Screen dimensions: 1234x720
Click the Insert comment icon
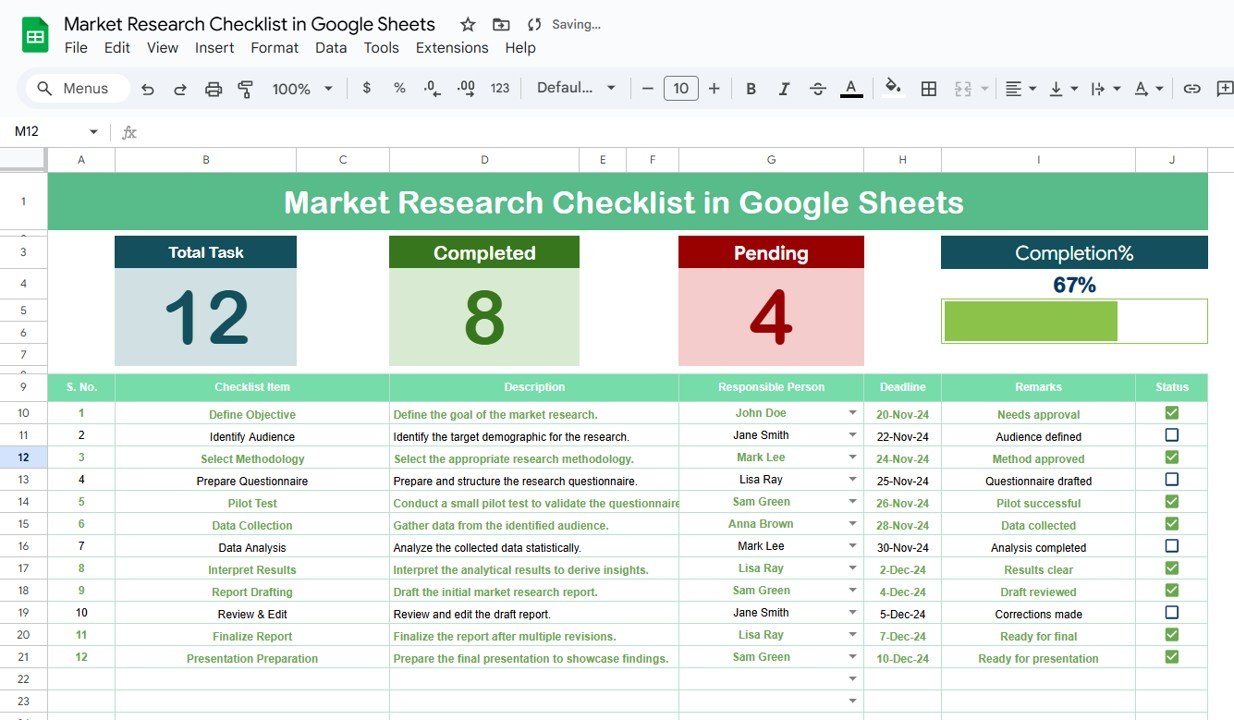click(x=1224, y=88)
